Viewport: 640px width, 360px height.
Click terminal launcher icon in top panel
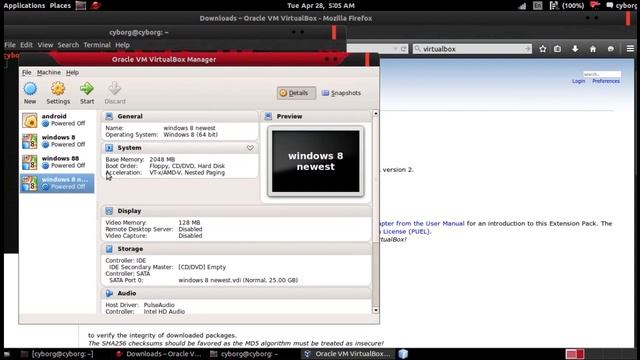[81, 6]
